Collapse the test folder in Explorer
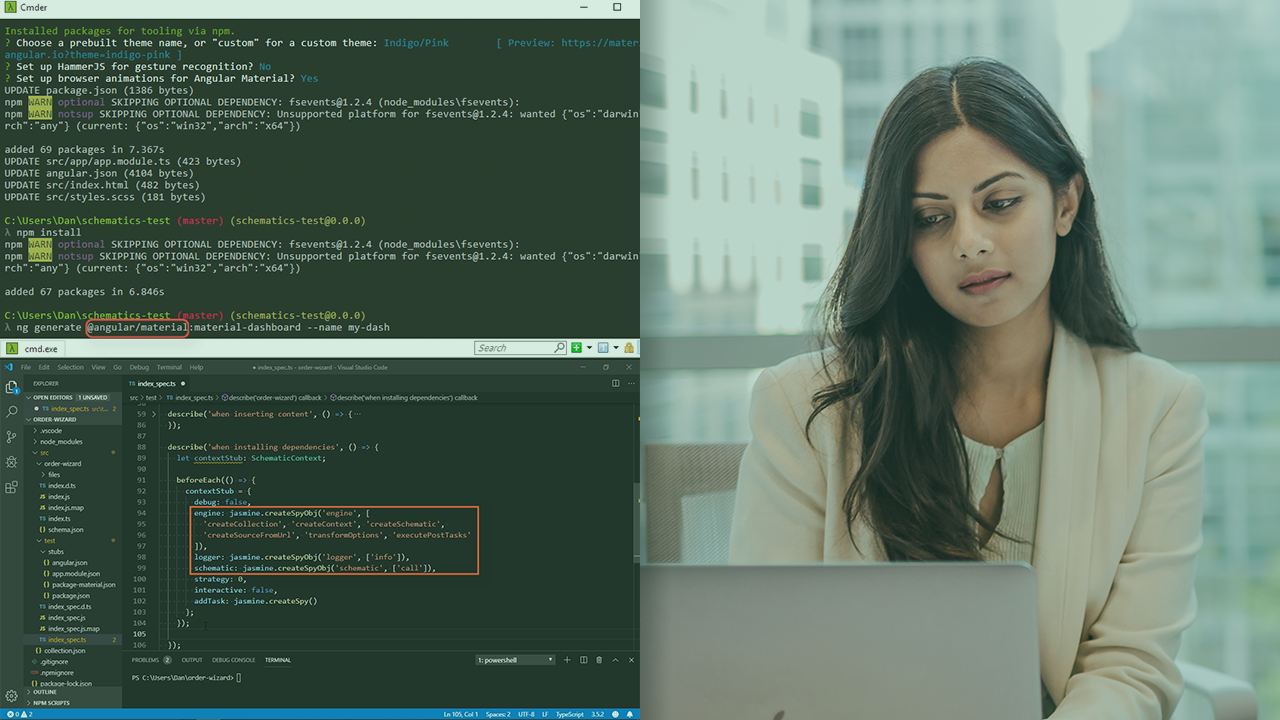The image size is (1280, 720). (49, 541)
